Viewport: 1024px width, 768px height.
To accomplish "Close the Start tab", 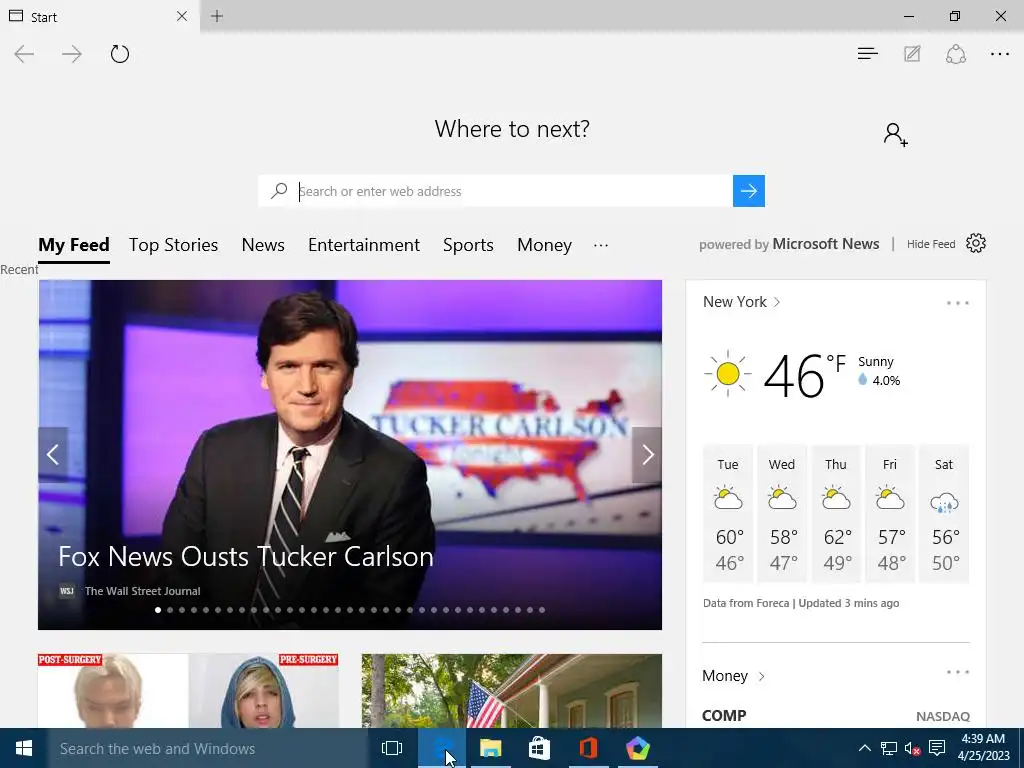I will tap(182, 16).
